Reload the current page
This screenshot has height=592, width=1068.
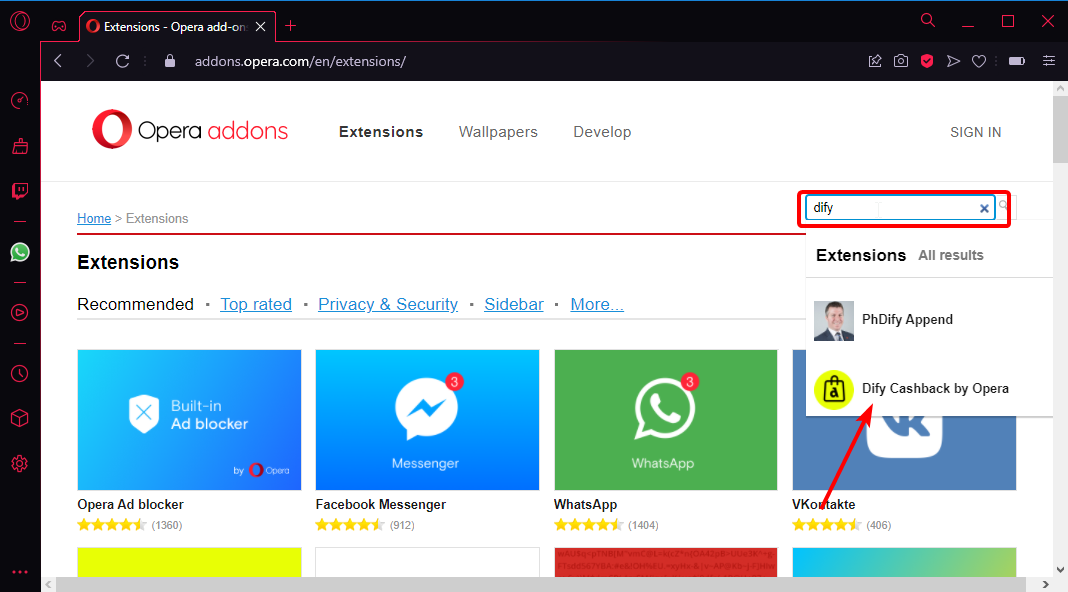(x=123, y=61)
